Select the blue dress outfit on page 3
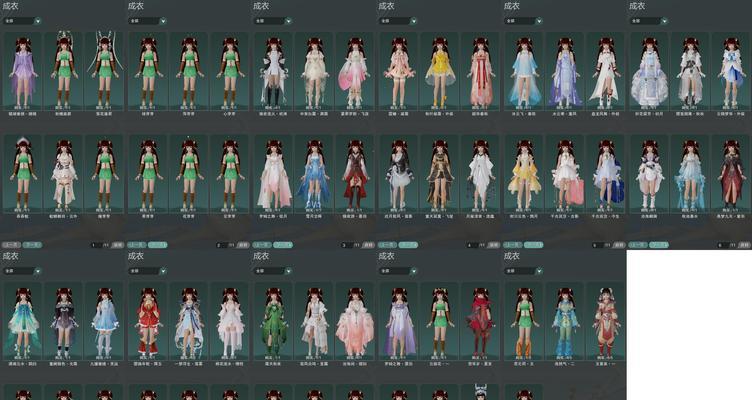Viewport: 752px width, 400px height. coord(314,174)
